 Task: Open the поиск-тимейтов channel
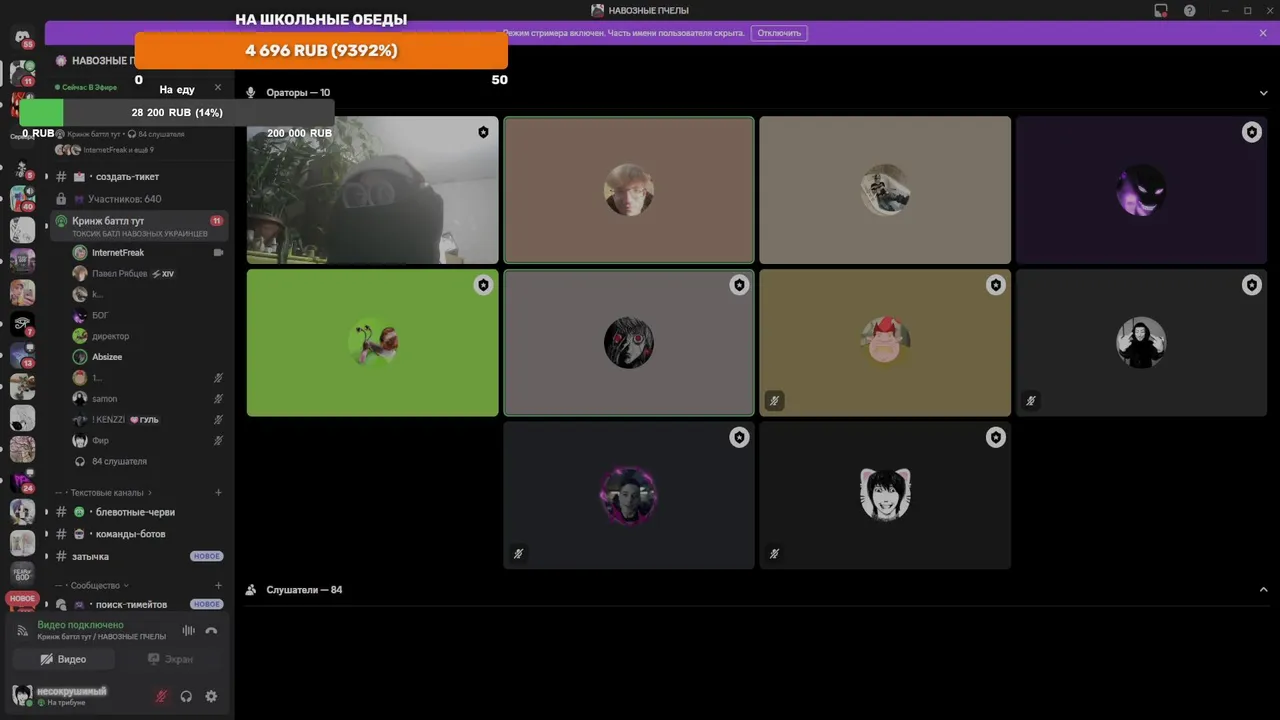(x=138, y=605)
